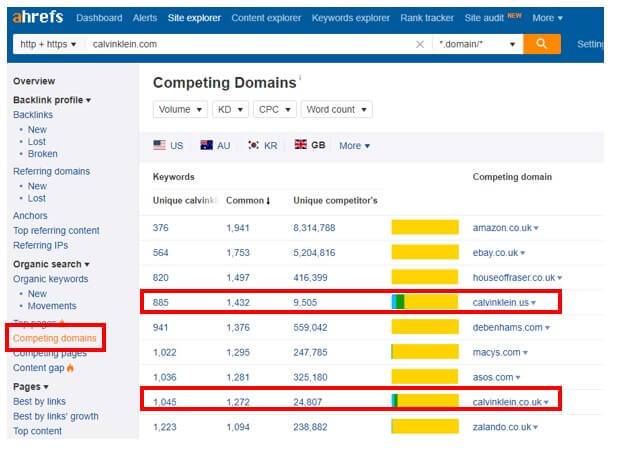619x452 pixels.
Task: Open the Overview sidebar item
Action: click(34, 82)
